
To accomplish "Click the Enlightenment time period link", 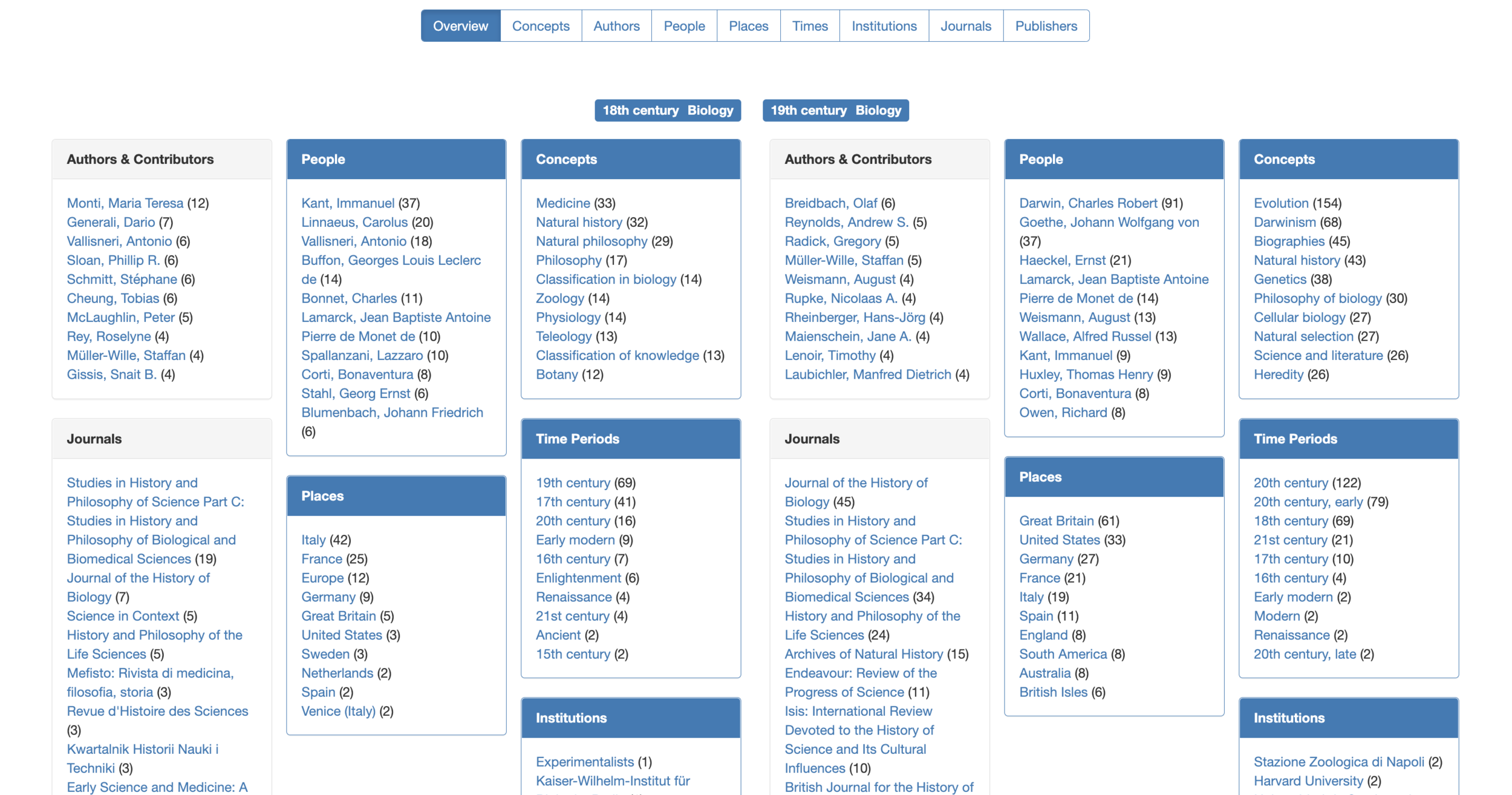I will click(578, 578).
